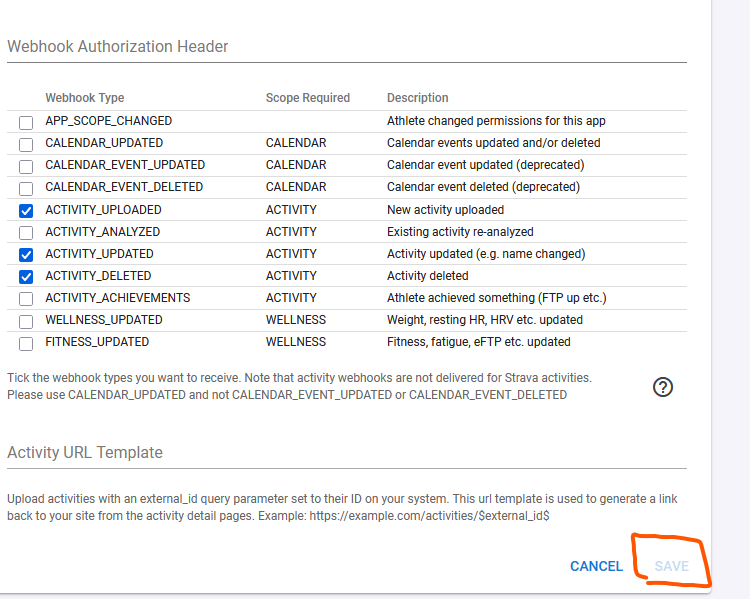Uncheck the ACTIVITY_UPLOADED webhook
Screen dimensions: 750x599
tap(26, 210)
